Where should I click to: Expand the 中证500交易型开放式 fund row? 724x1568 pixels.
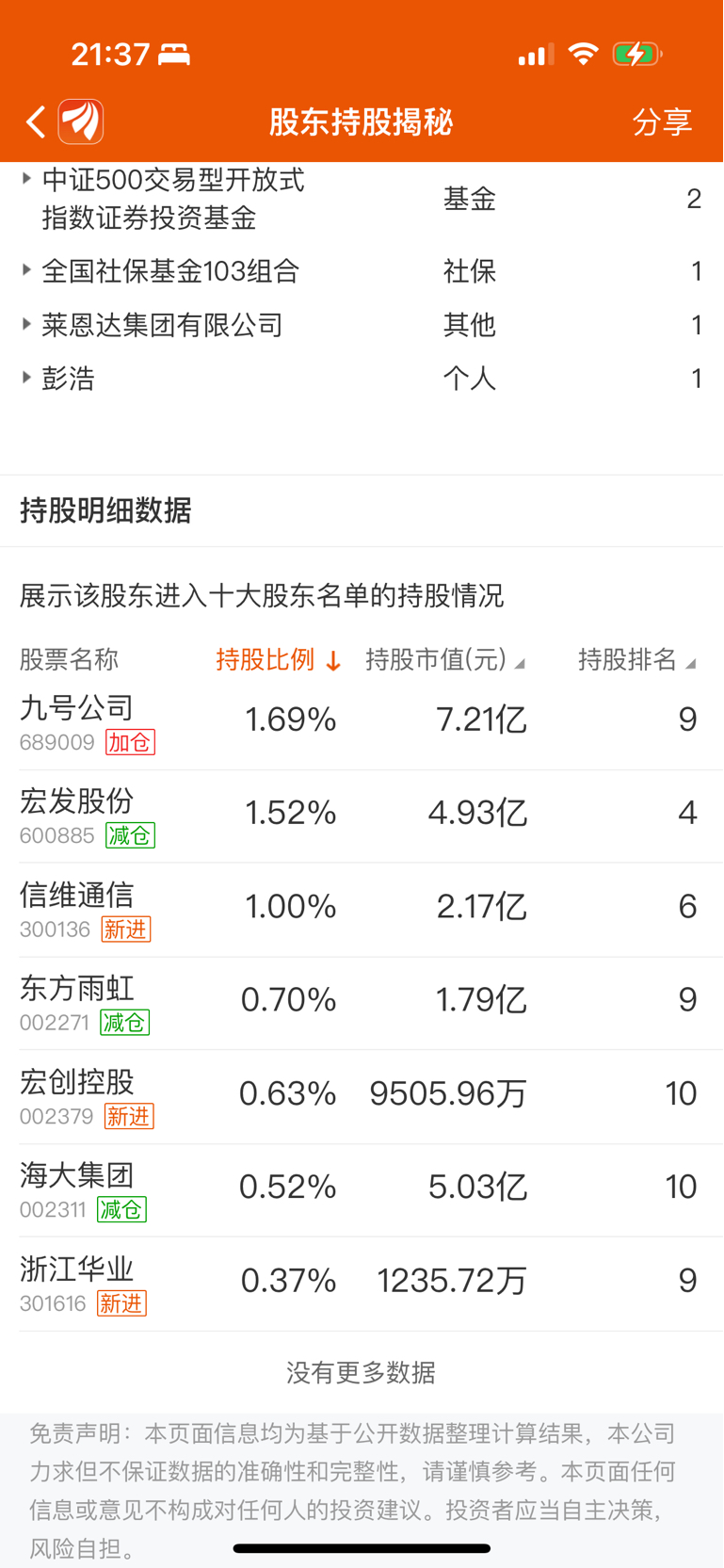tap(362, 199)
